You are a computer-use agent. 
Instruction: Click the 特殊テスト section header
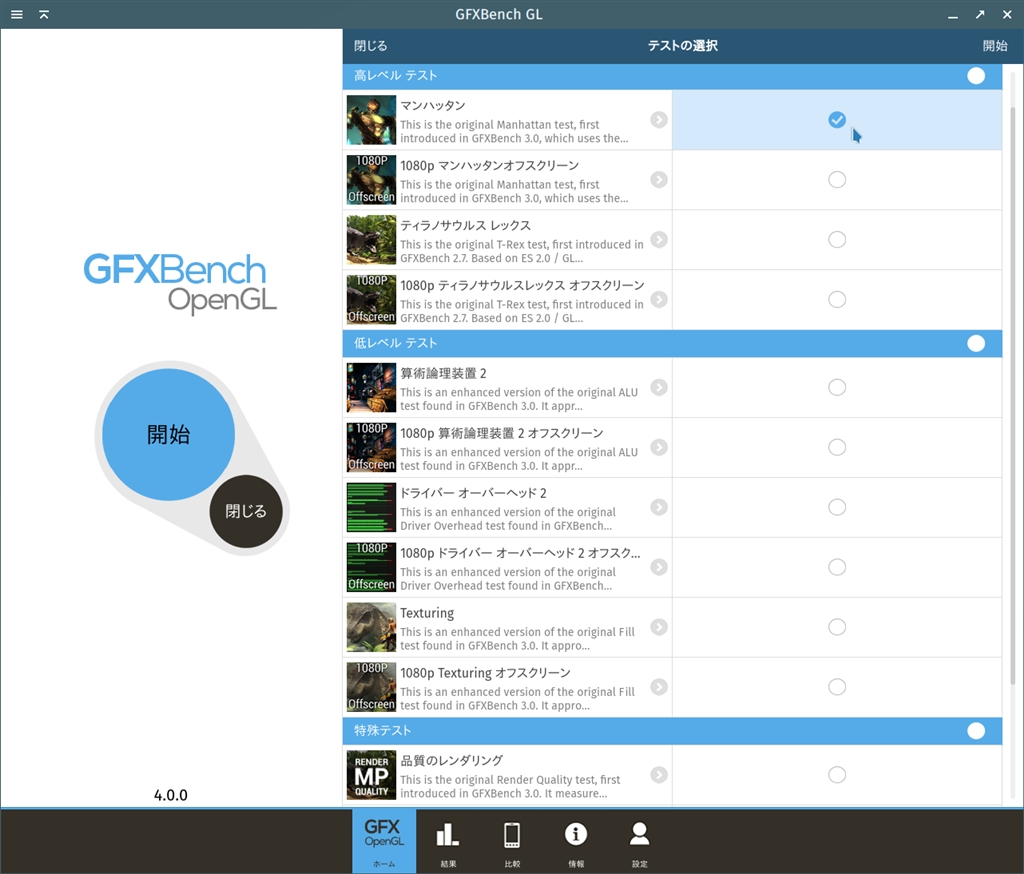(672, 731)
